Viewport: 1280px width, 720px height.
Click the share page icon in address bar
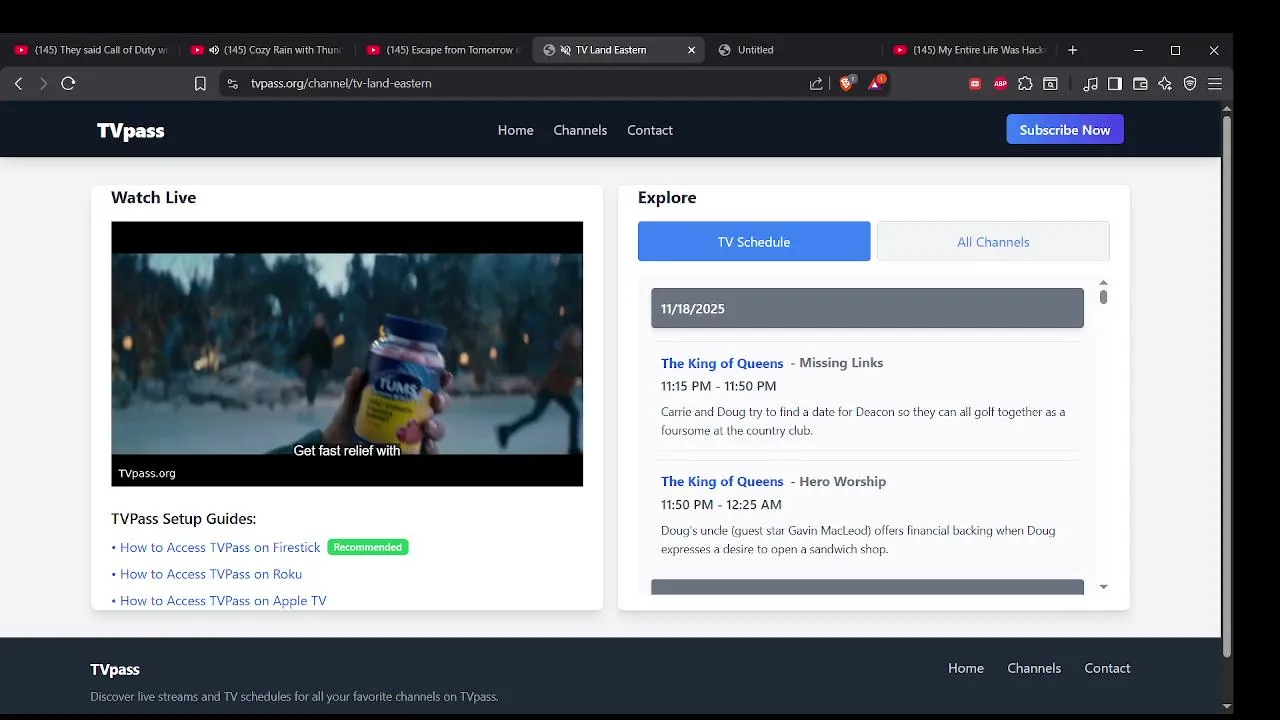pyautogui.click(x=816, y=84)
